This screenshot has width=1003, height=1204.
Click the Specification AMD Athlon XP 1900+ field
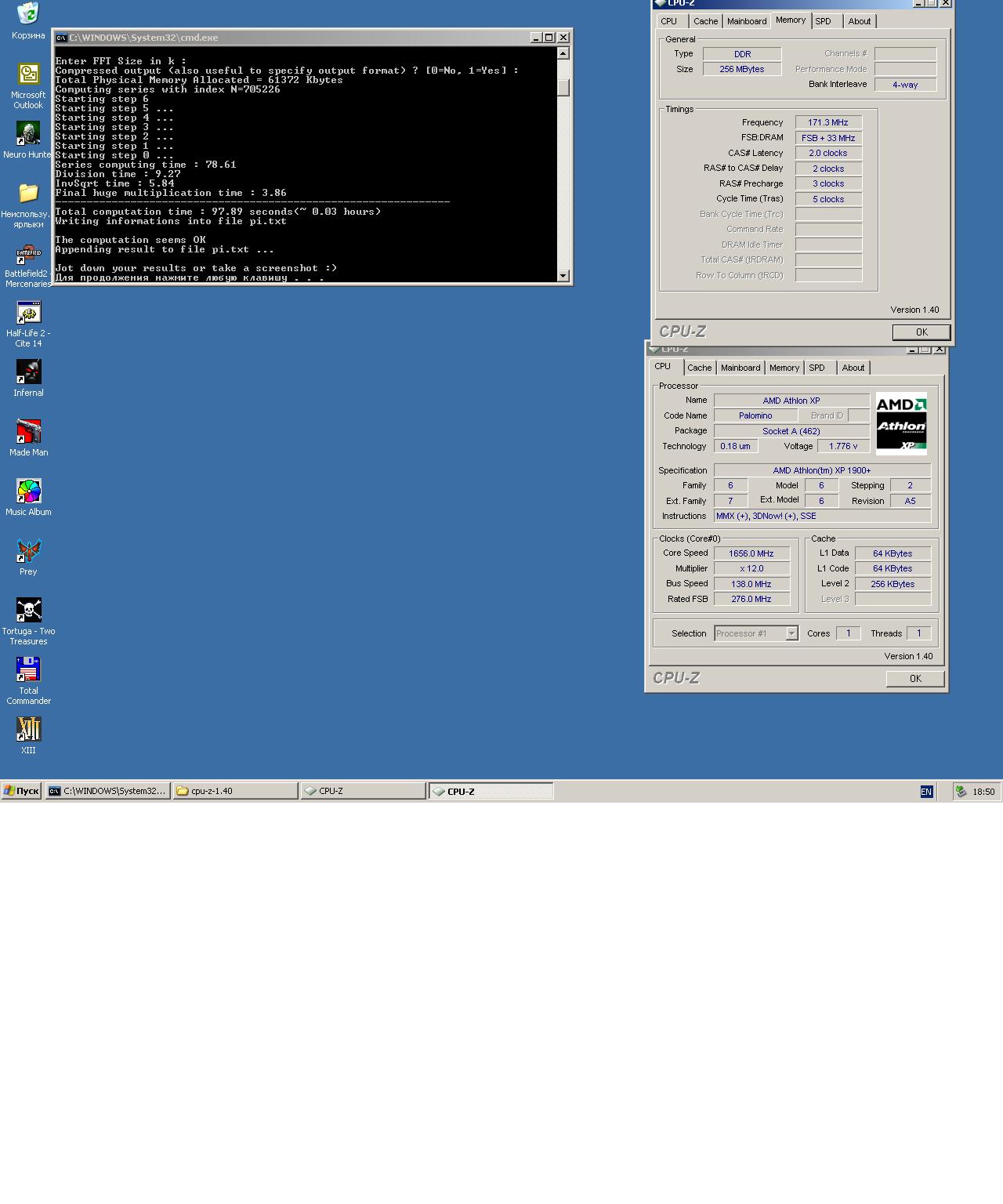(822, 470)
